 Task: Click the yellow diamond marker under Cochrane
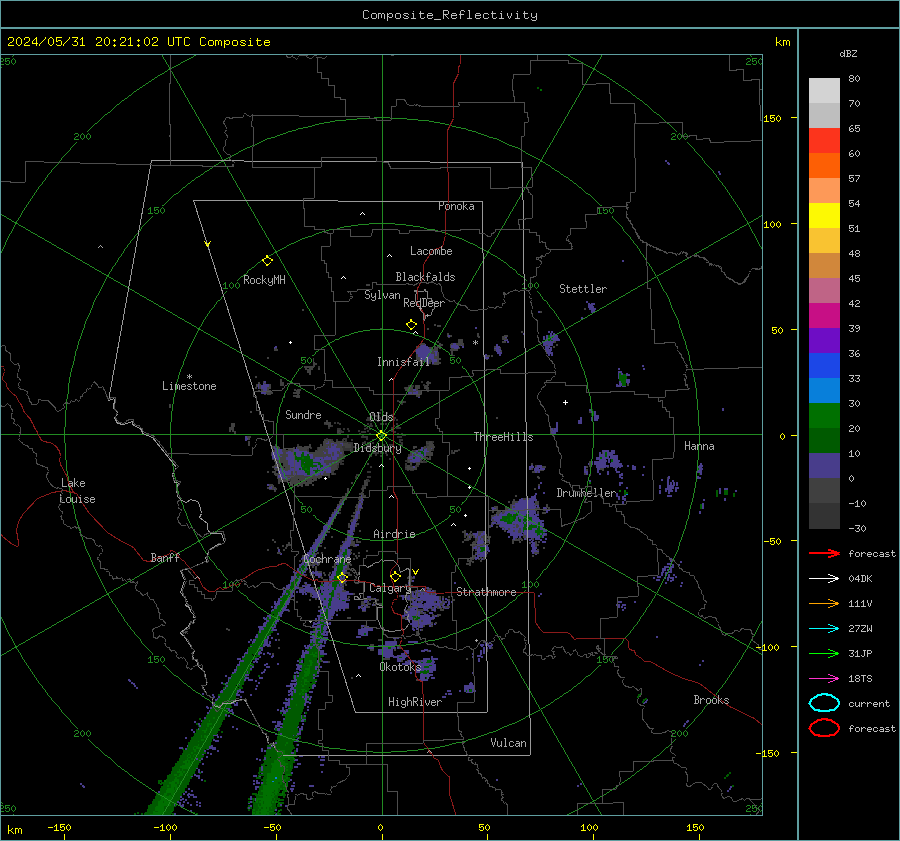[x=343, y=578]
